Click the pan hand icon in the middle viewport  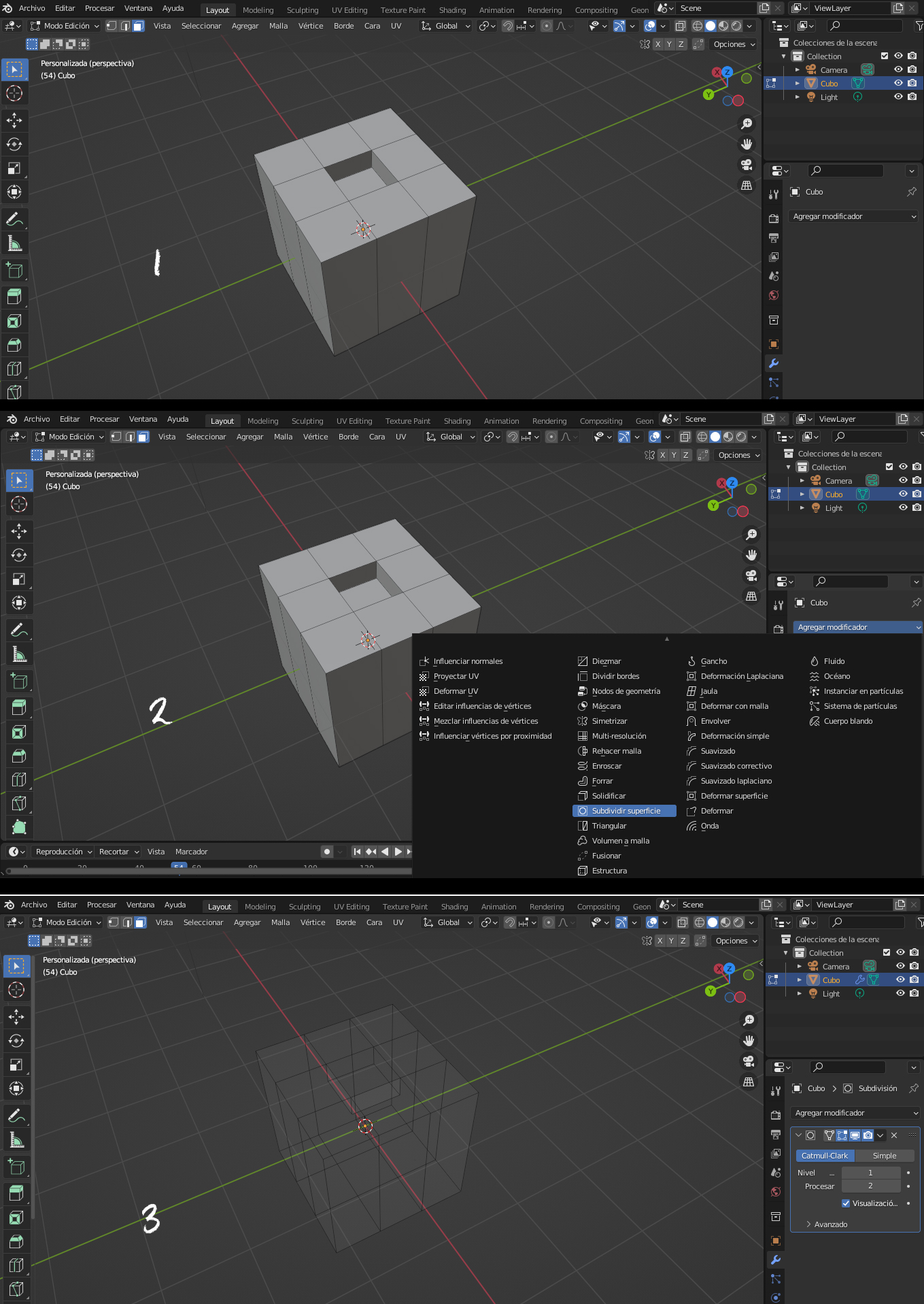coord(751,555)
